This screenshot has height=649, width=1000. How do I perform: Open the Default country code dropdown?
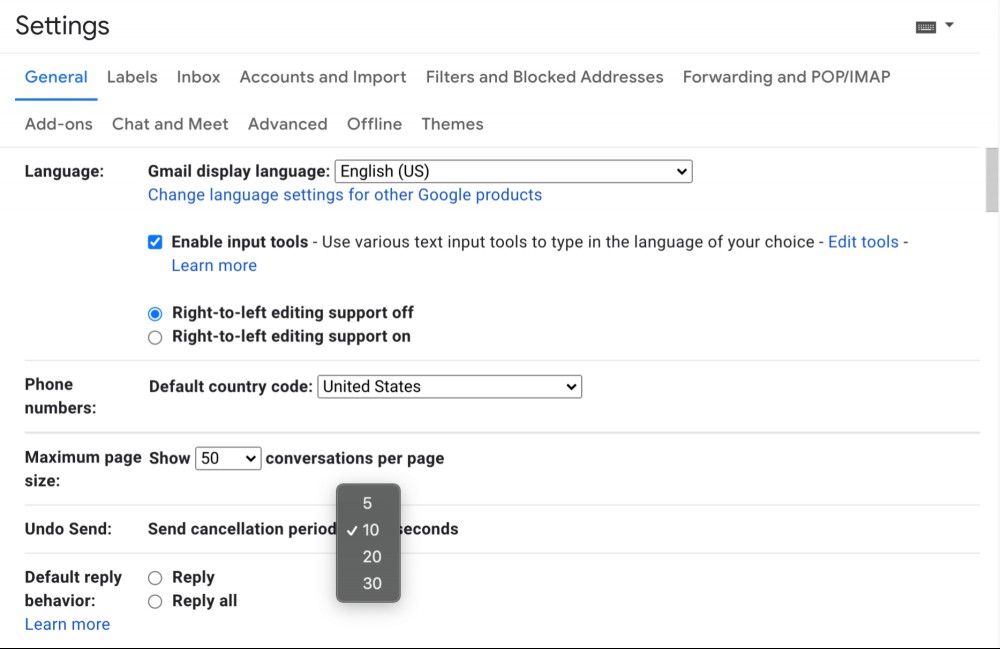coord(450,387)
